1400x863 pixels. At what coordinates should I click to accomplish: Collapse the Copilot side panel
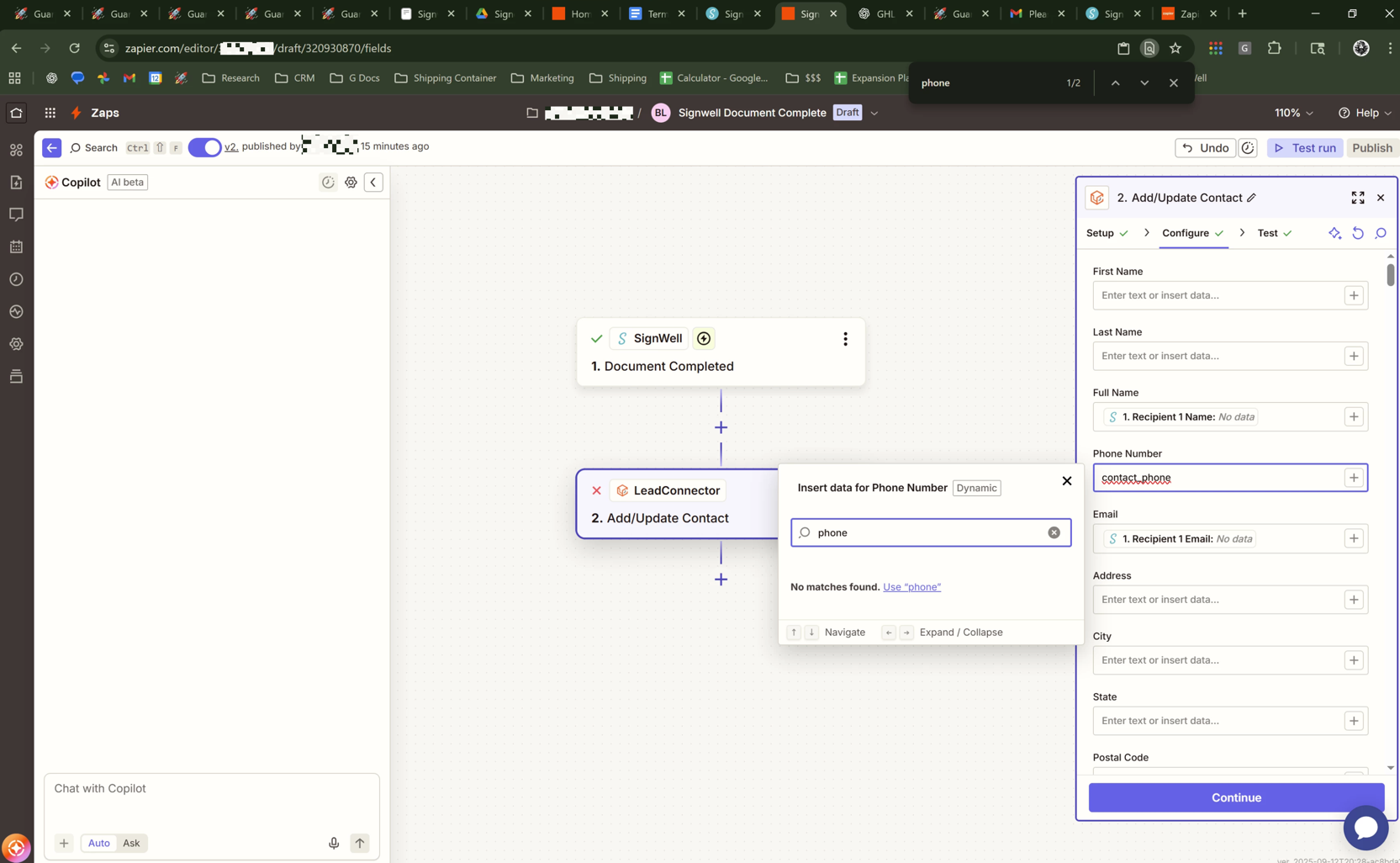(373, 183)
